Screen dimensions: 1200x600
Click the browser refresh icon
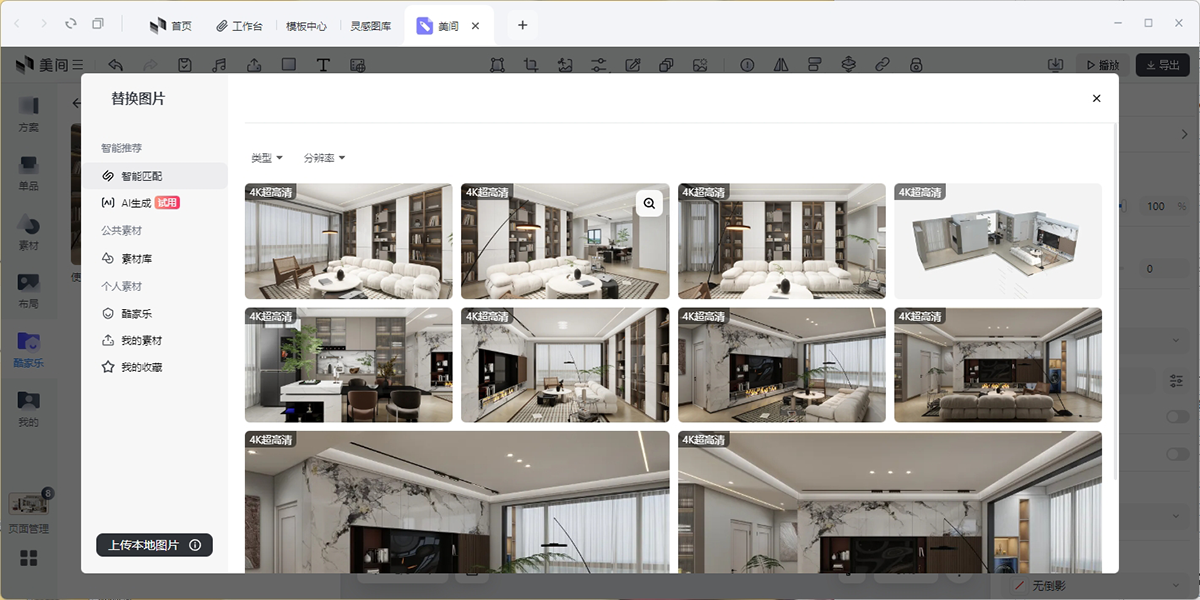pos(70,24)
